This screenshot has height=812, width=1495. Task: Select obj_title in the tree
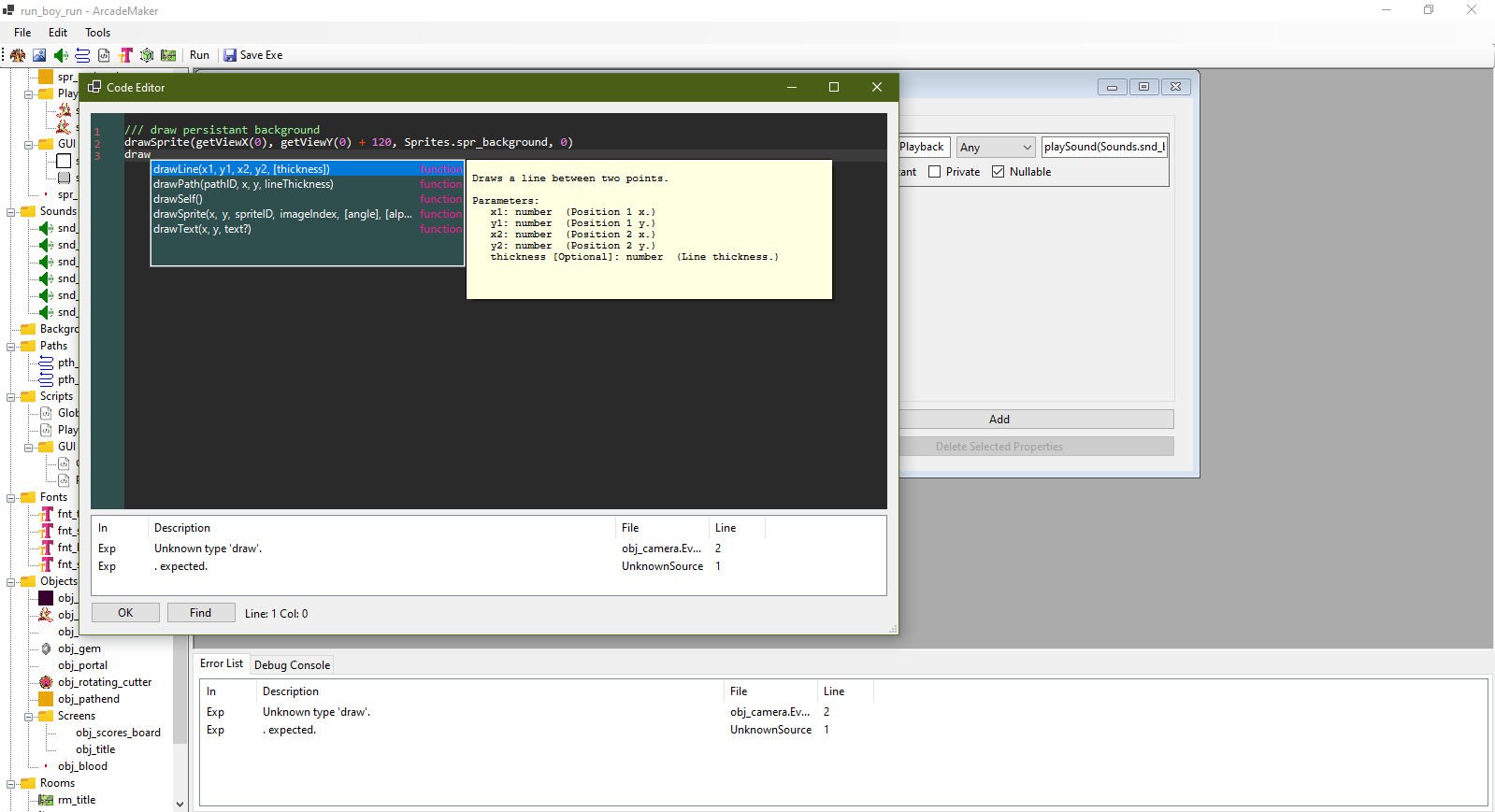pyautogui.click(x=95, y=749)
